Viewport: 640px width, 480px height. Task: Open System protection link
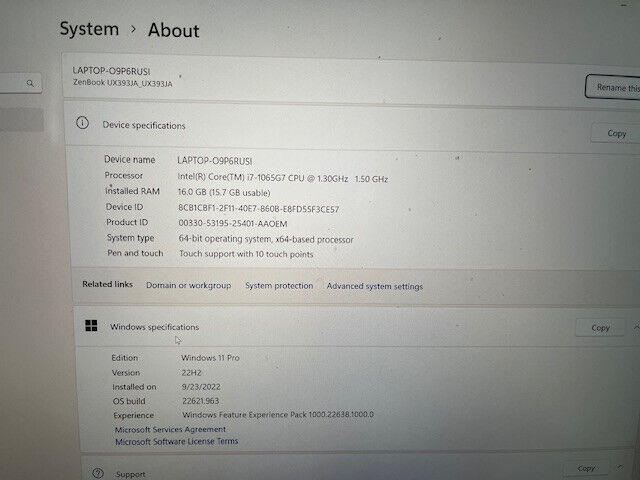279,286
